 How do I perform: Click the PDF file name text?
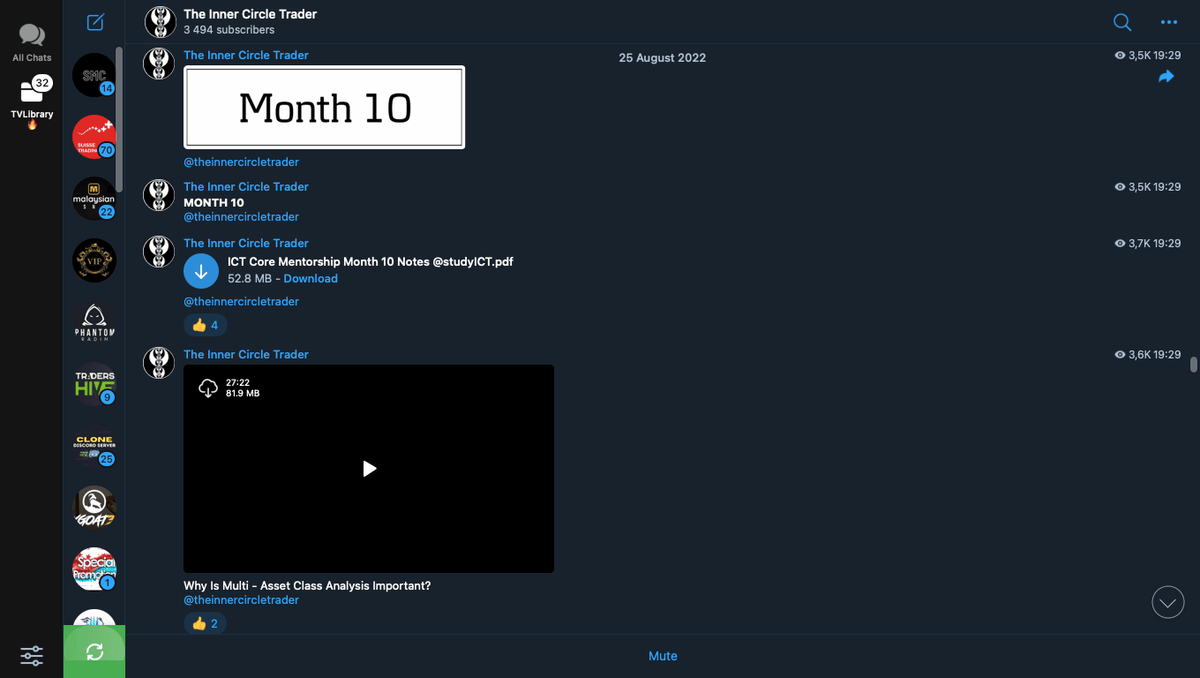(371, 262)
